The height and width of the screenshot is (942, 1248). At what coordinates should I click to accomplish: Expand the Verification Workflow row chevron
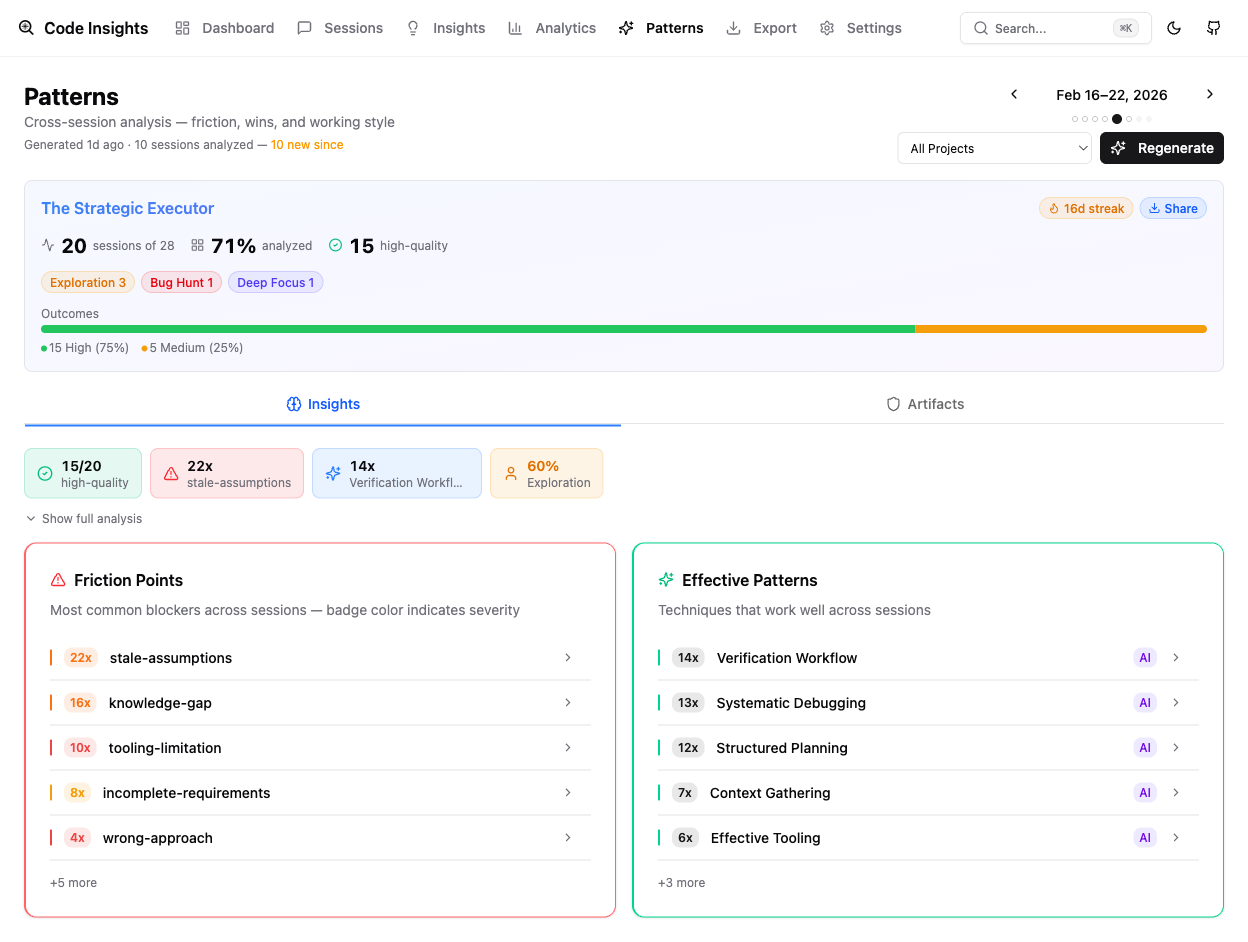tap(1176, 657)
